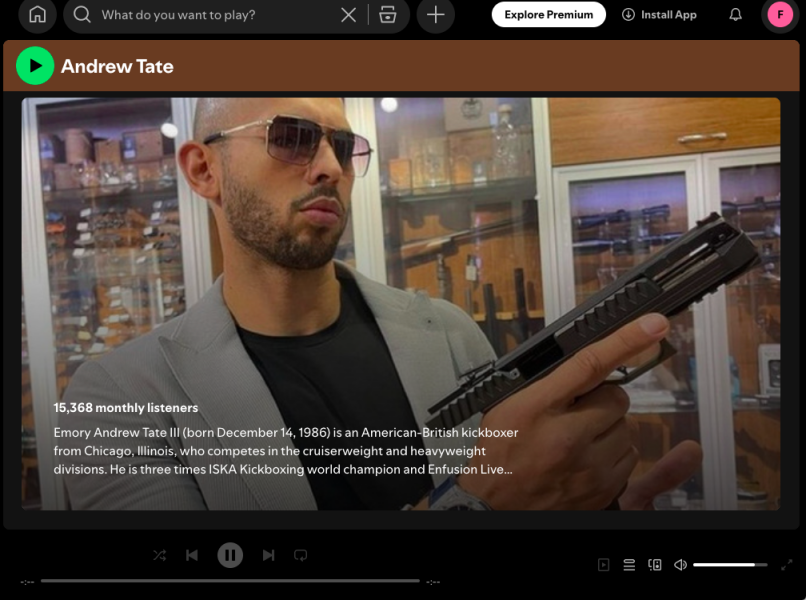Click the plus create button

coord(436,15)
